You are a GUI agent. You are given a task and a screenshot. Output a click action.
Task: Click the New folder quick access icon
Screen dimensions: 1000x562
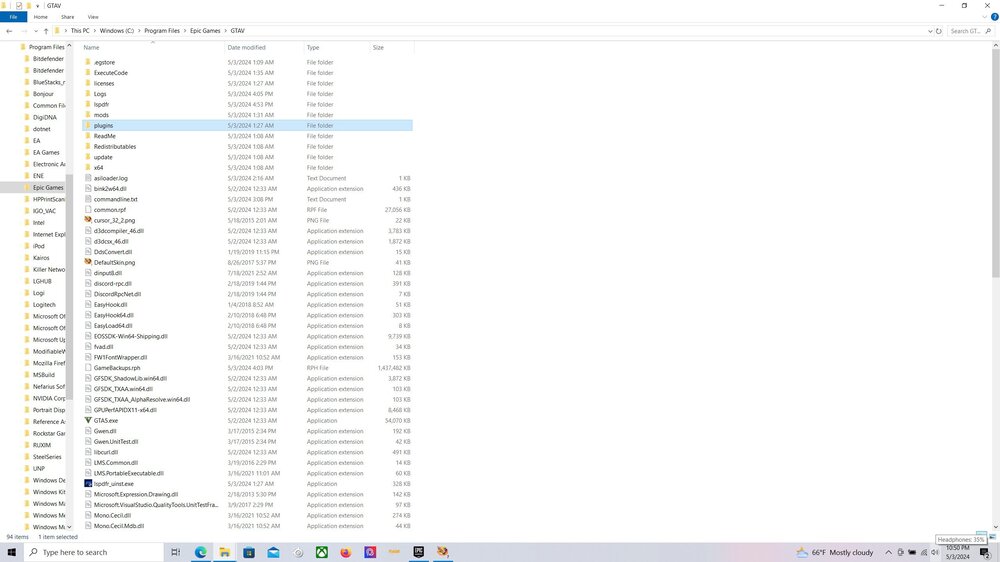29,6
